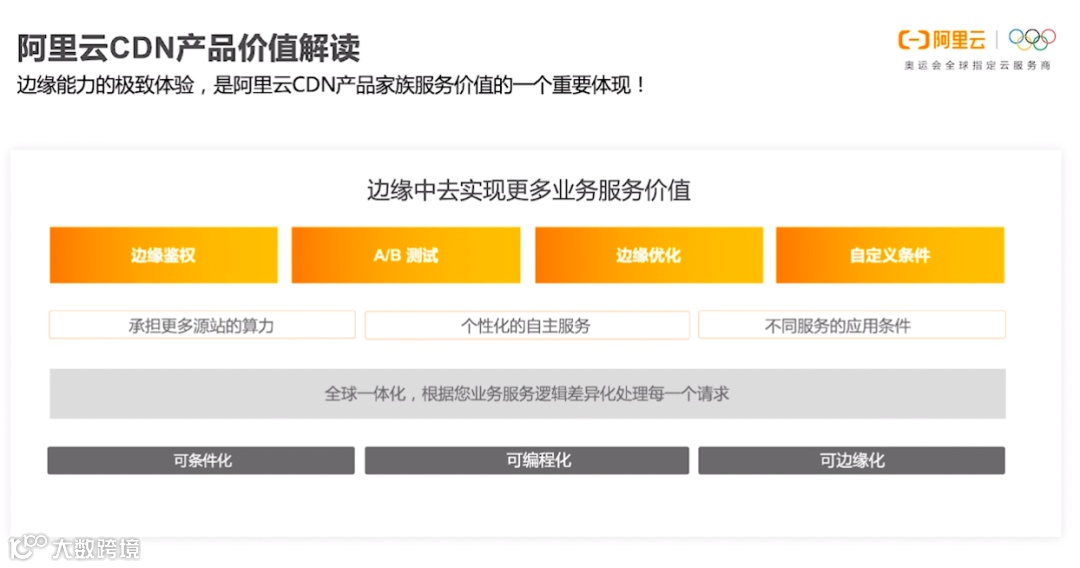
Task: Click the 不同服务的应用条件 outlined box
Action: tap(852, 325)
